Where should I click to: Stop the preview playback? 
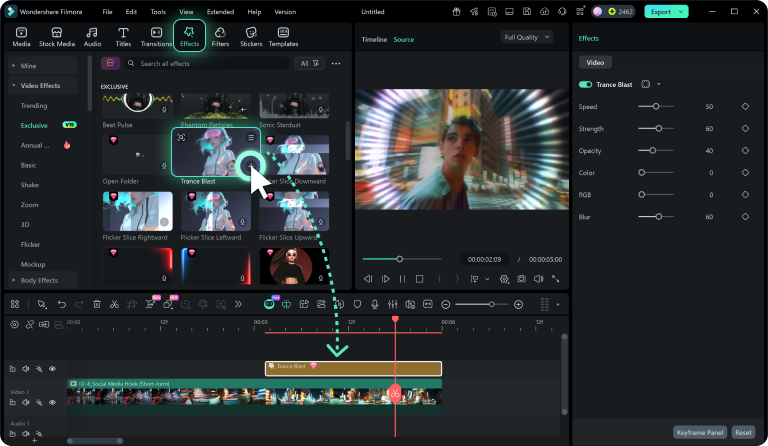[x=419, y=279]
